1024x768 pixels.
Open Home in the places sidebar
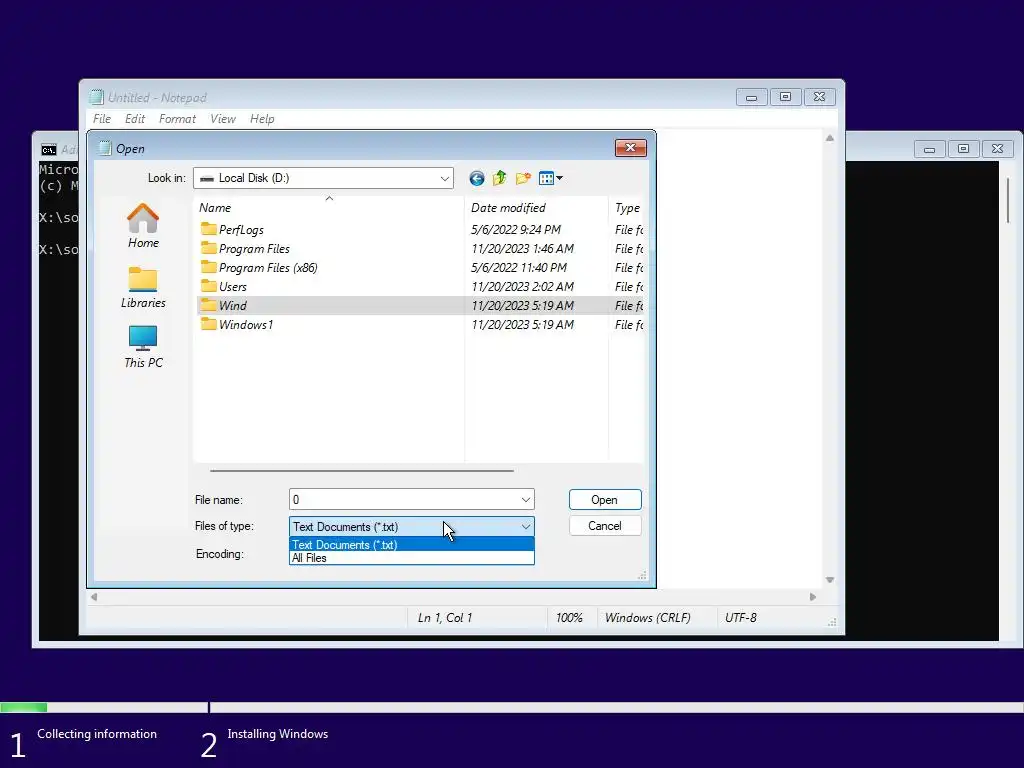point(143,226)
